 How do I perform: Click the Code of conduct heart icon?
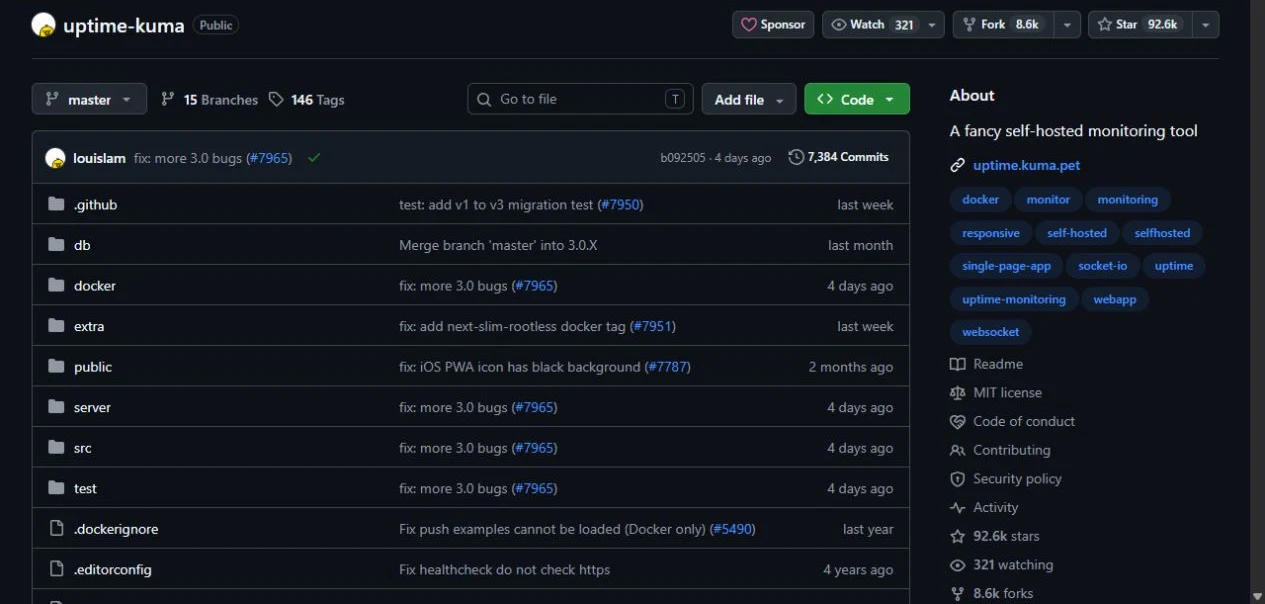pos(957,422)
